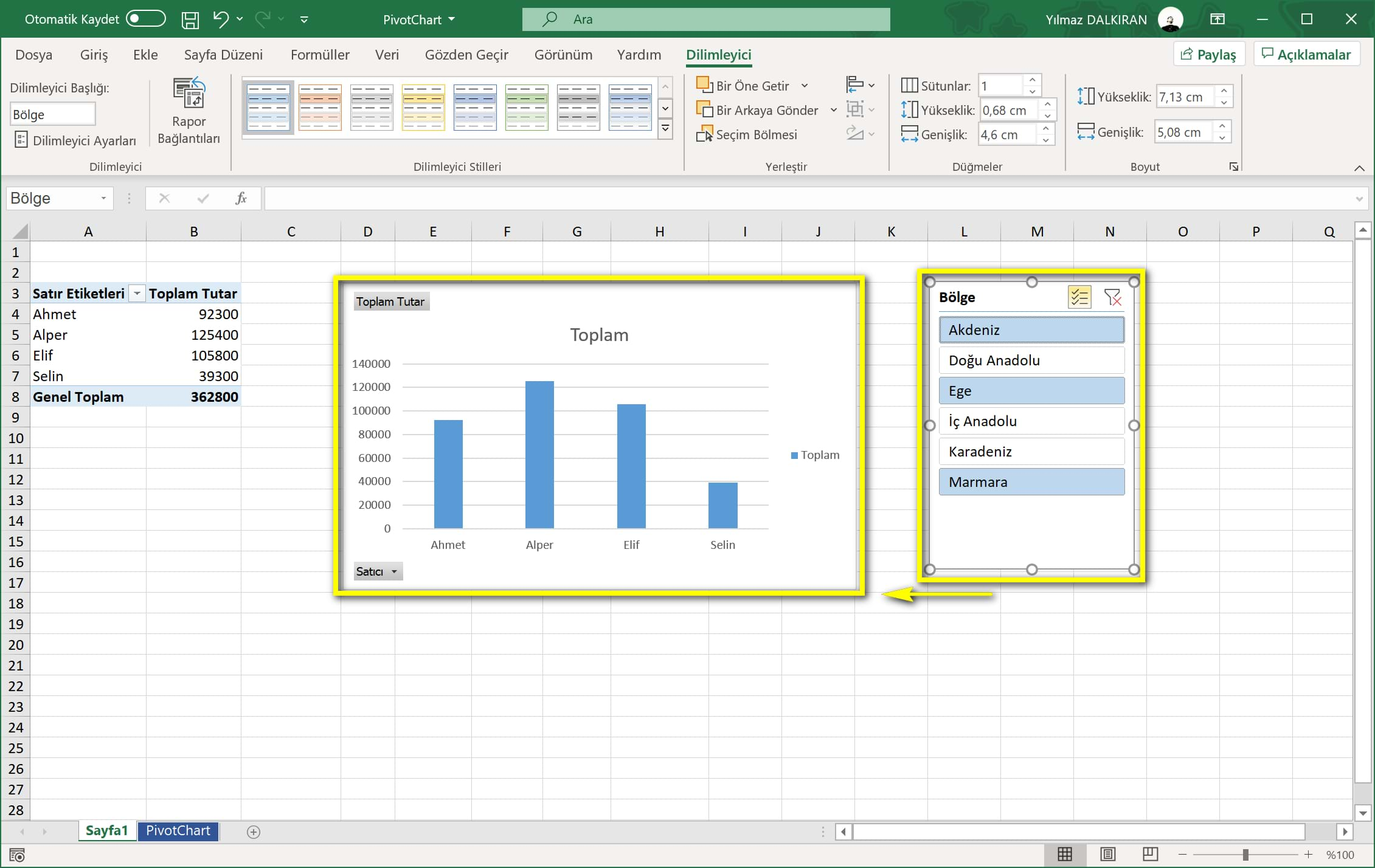Switch to the Sayfa Düzeni tab
The width and height of the screenshot is (1375, 868).
[223, 55]
